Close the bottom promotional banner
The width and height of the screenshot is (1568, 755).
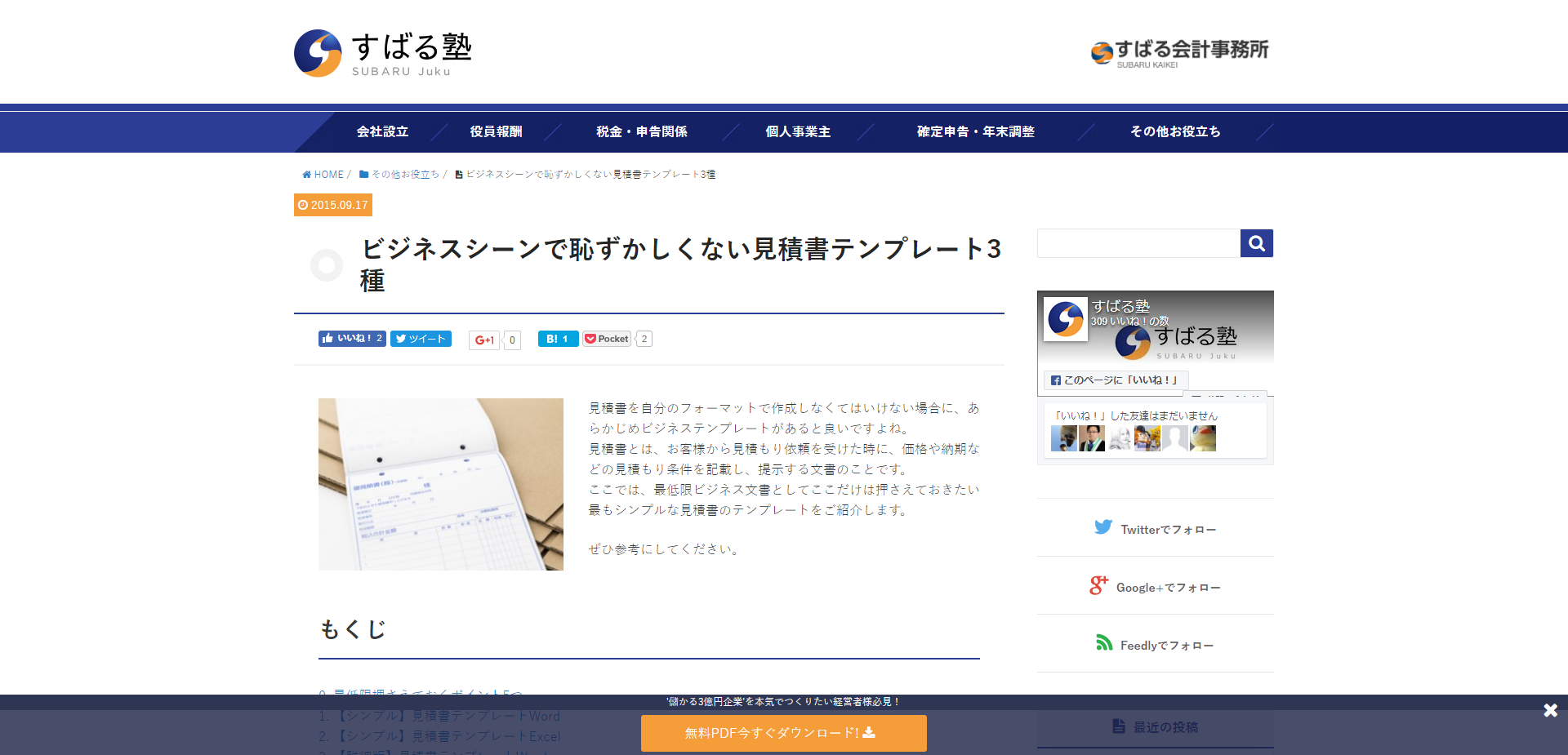pos(1550,709)
